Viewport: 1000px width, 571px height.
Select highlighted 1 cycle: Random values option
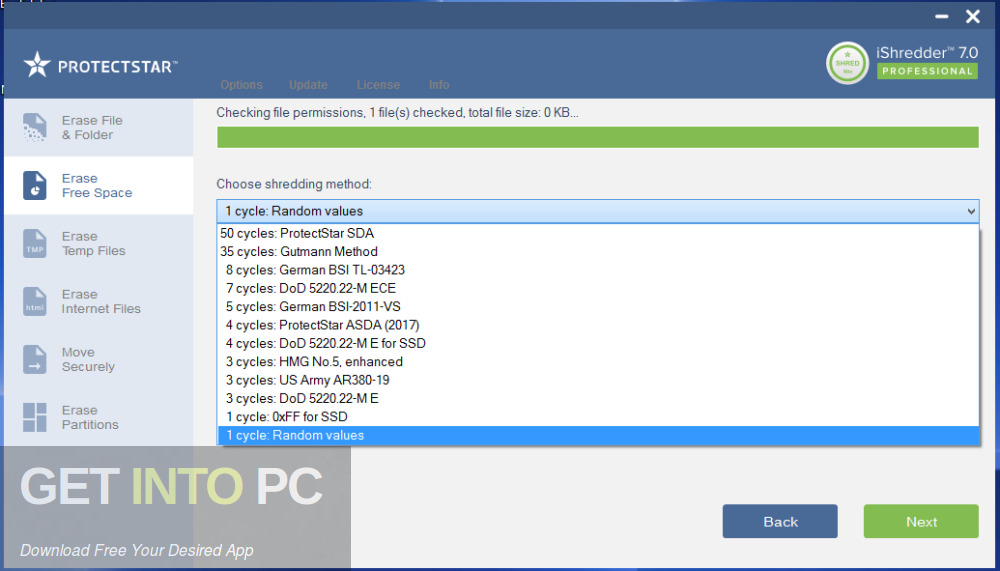point(598,436)
